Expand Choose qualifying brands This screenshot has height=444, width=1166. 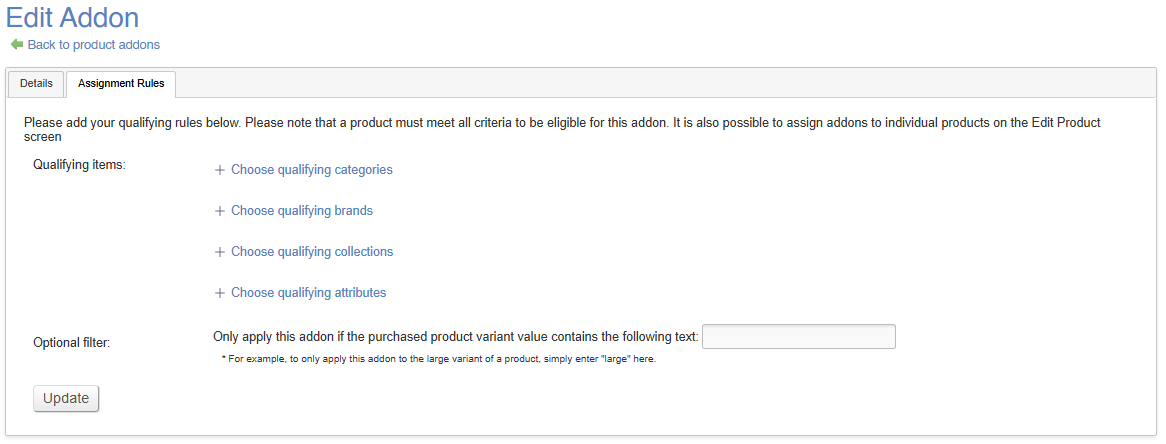(x=301, y=211)
